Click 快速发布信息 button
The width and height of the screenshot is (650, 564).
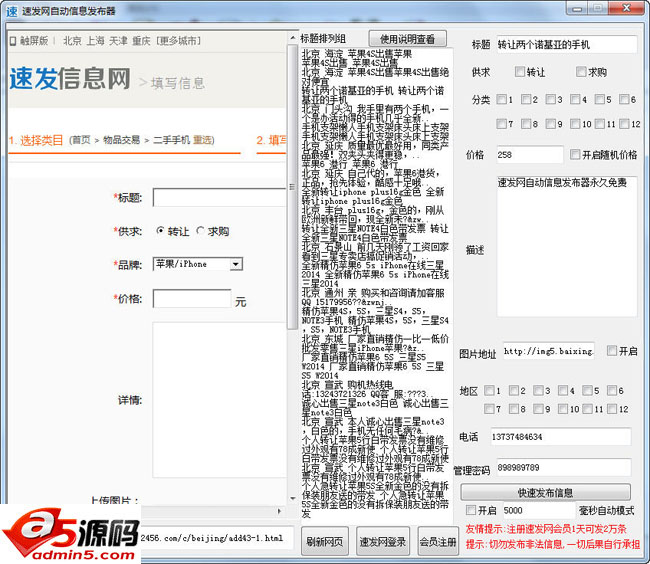tap(546, 492)
